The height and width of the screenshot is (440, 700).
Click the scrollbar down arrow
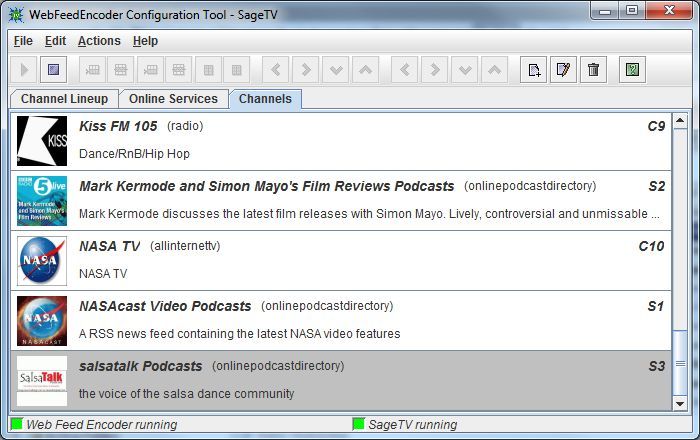point(680,401)
